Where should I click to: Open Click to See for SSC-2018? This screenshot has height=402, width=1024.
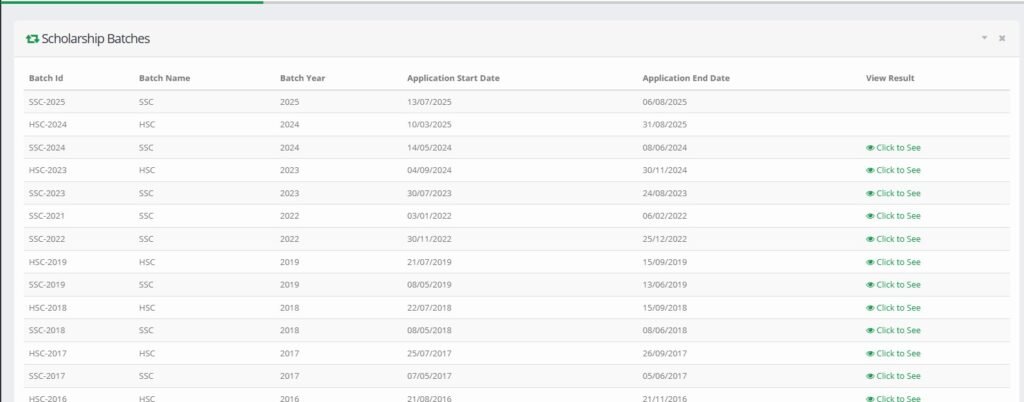(x=897, y=331)
